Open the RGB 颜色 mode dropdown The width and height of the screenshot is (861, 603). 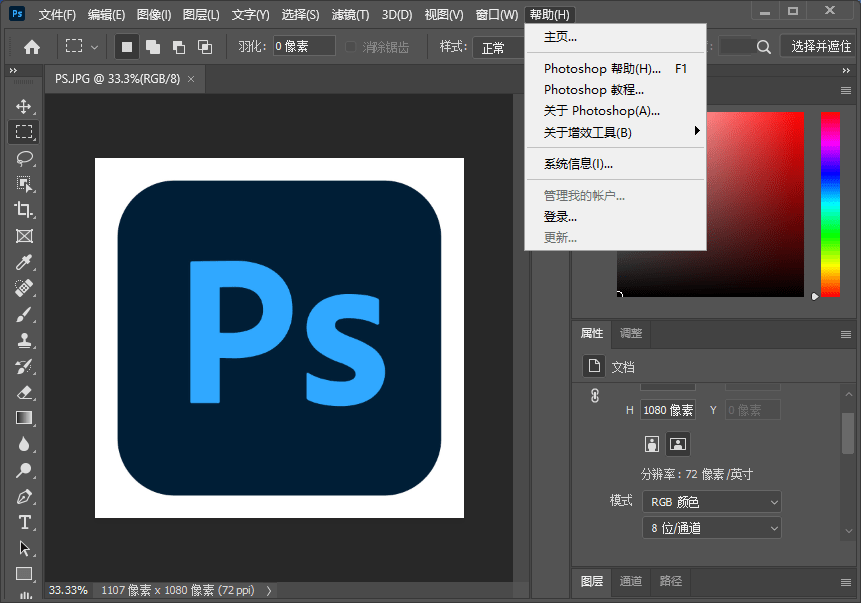712,501
